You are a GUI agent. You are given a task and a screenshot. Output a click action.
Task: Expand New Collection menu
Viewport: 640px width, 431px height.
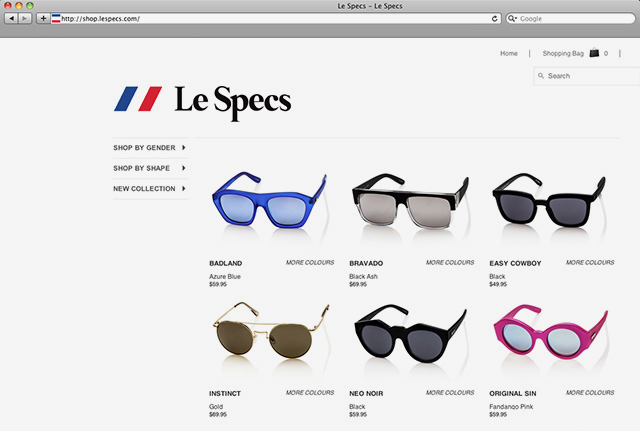[150, 189]
